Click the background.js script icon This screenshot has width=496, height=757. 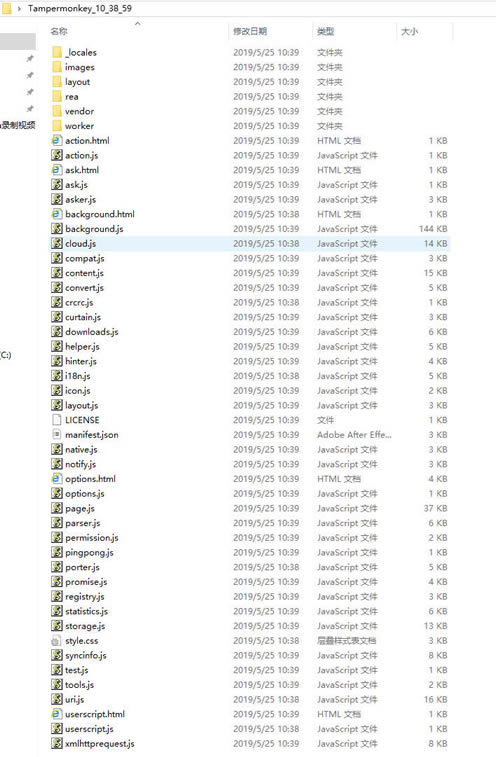pyautogui.click(x=57, y=229)
